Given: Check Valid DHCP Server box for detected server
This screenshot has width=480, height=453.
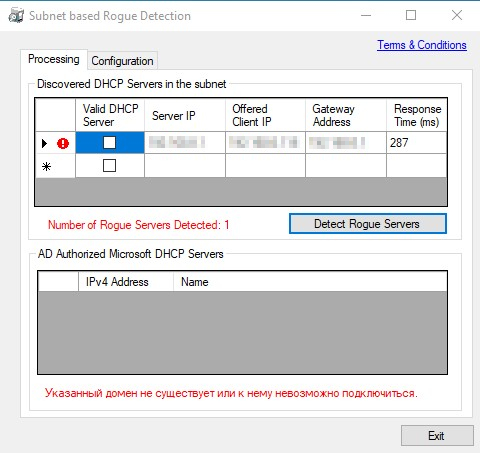Looking at the screenshot, I should 109,143.
